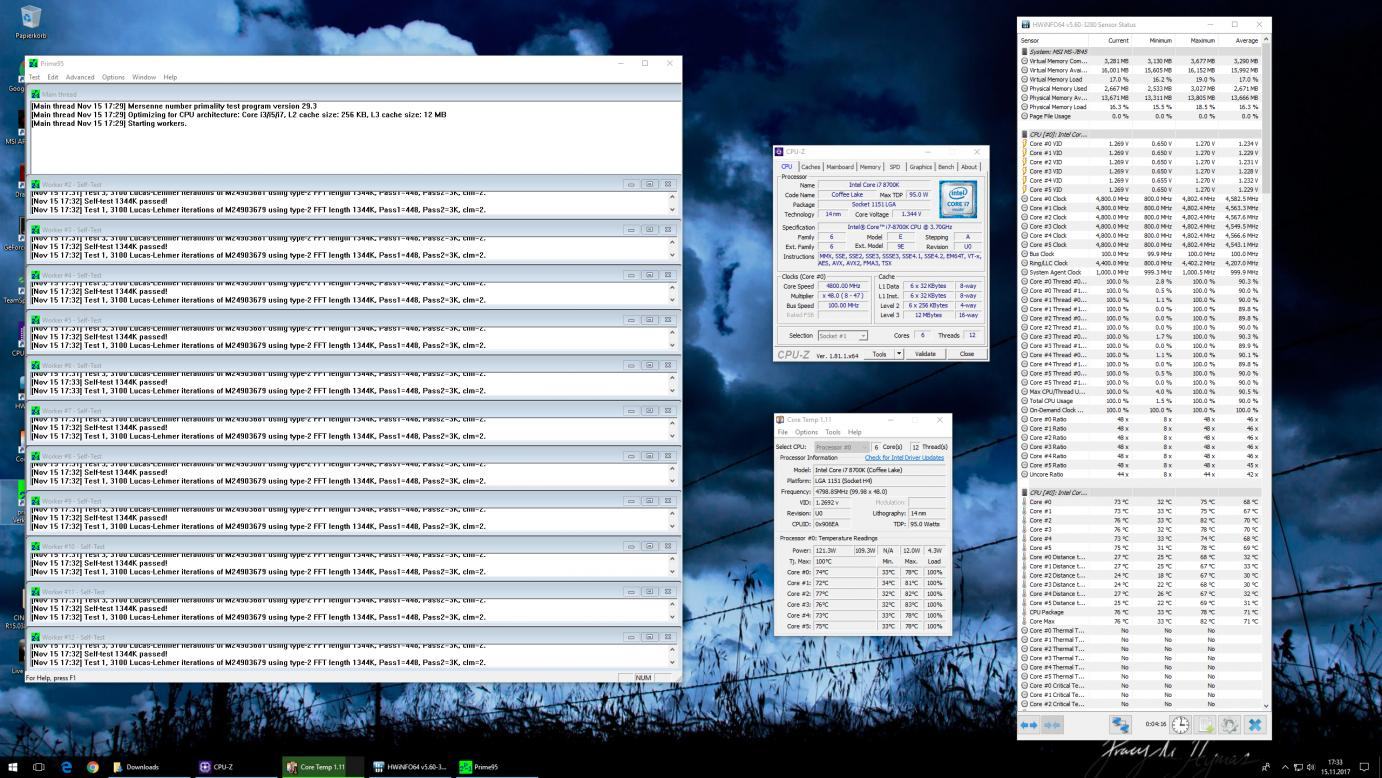
Task: Open CPU-Z Tools dropdown arrow
Action: pyautogui.click(x=898, y=354)
